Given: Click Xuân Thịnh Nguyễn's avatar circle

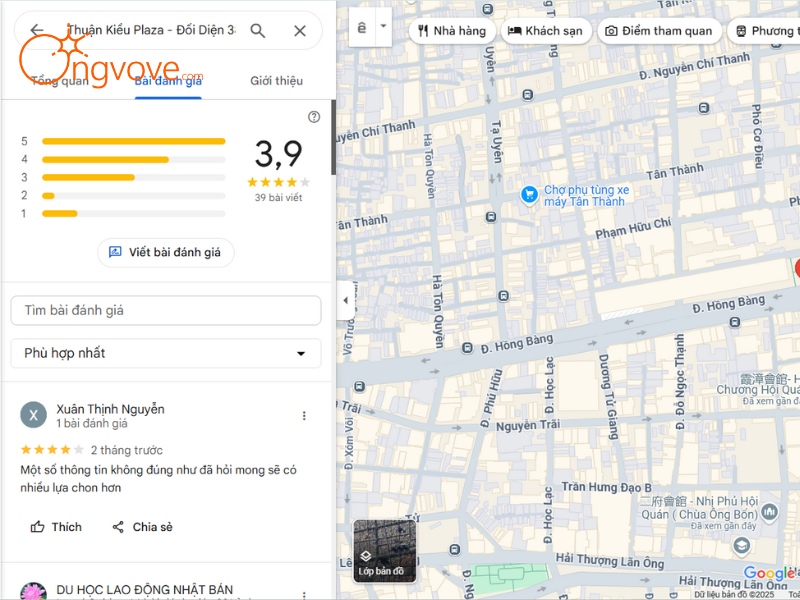Looking at the screenshot, I should pos(34,415).
